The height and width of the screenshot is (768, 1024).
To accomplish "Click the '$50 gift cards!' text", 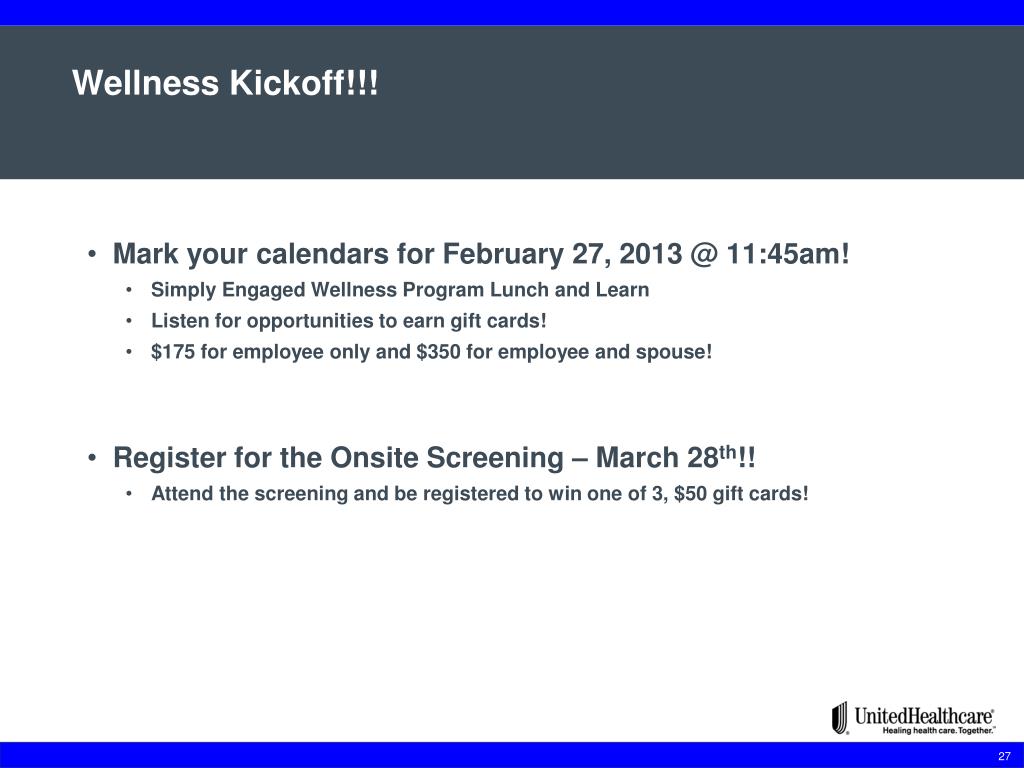I will click(x=741, y=494).
